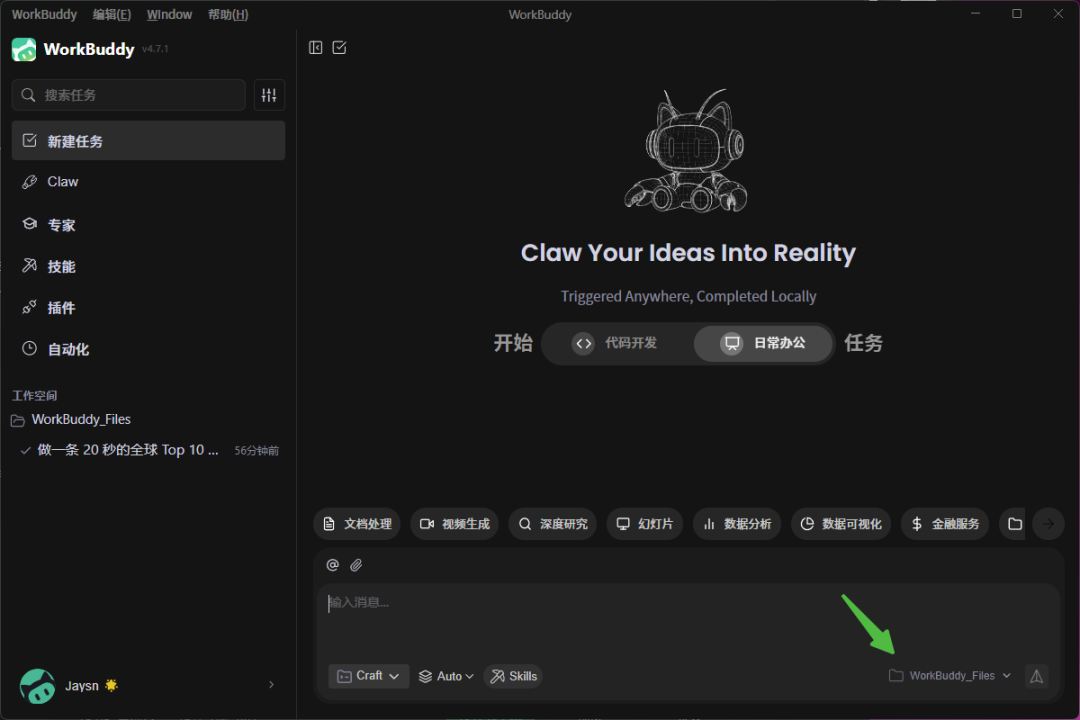Open the WorkBuddy menu in menu bar
The image size is (1080, 720).
[x=44, y=14]
